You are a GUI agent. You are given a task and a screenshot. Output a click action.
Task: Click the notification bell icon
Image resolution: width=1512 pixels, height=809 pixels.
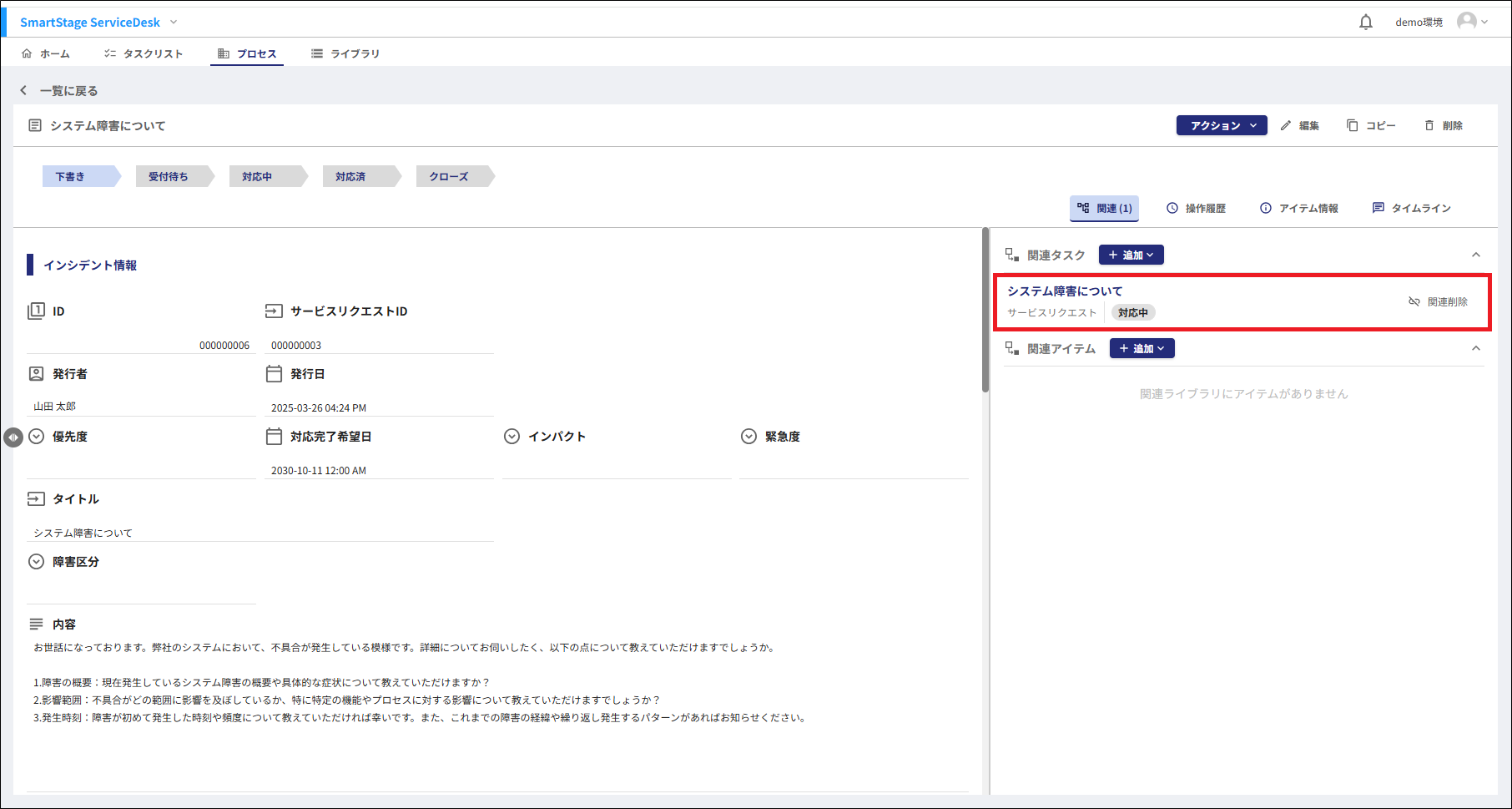[x=1365, y=23]
